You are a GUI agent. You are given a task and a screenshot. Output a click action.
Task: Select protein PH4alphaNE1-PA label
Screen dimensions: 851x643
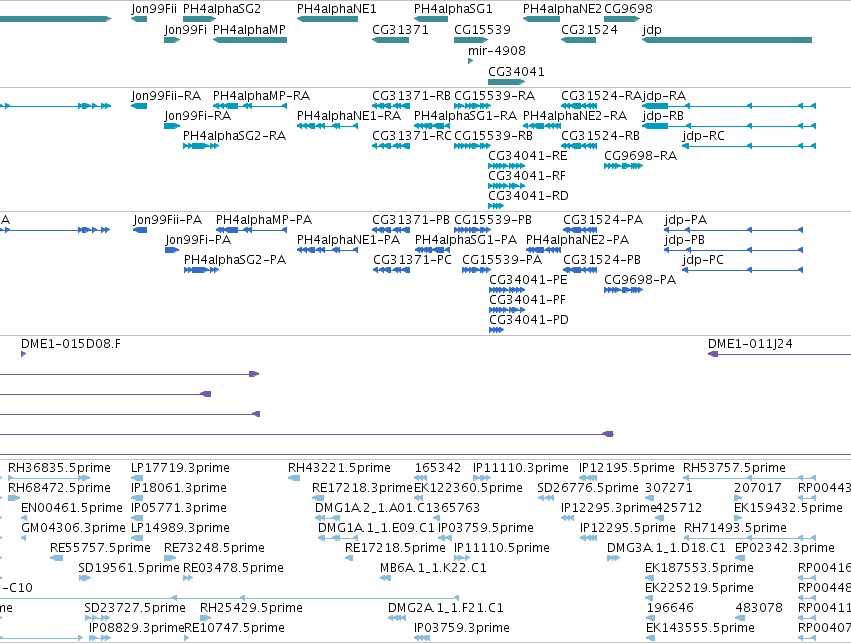(x=348, y=240)
